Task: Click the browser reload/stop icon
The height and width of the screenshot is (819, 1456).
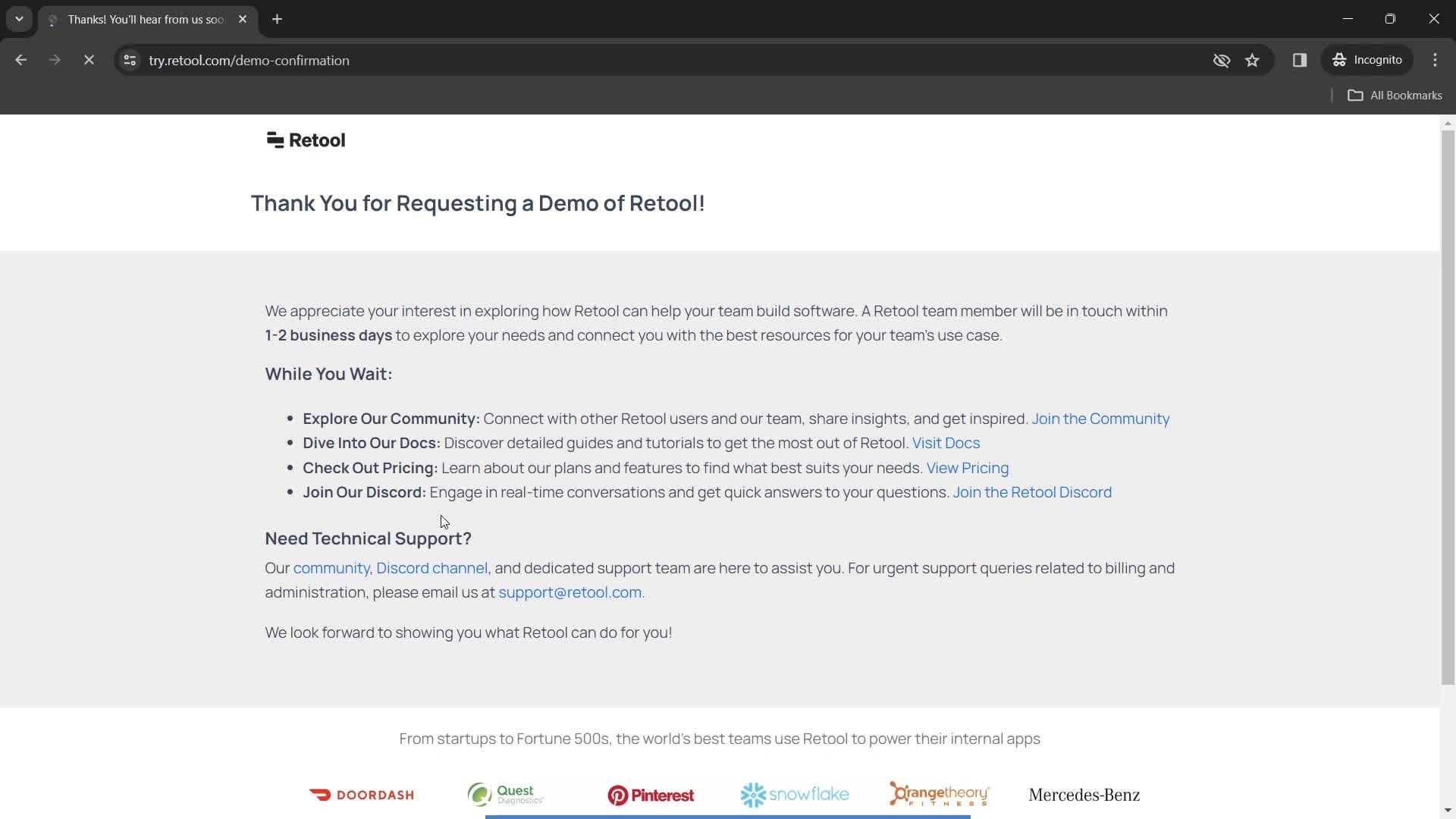Action: (x=88, y=60)
